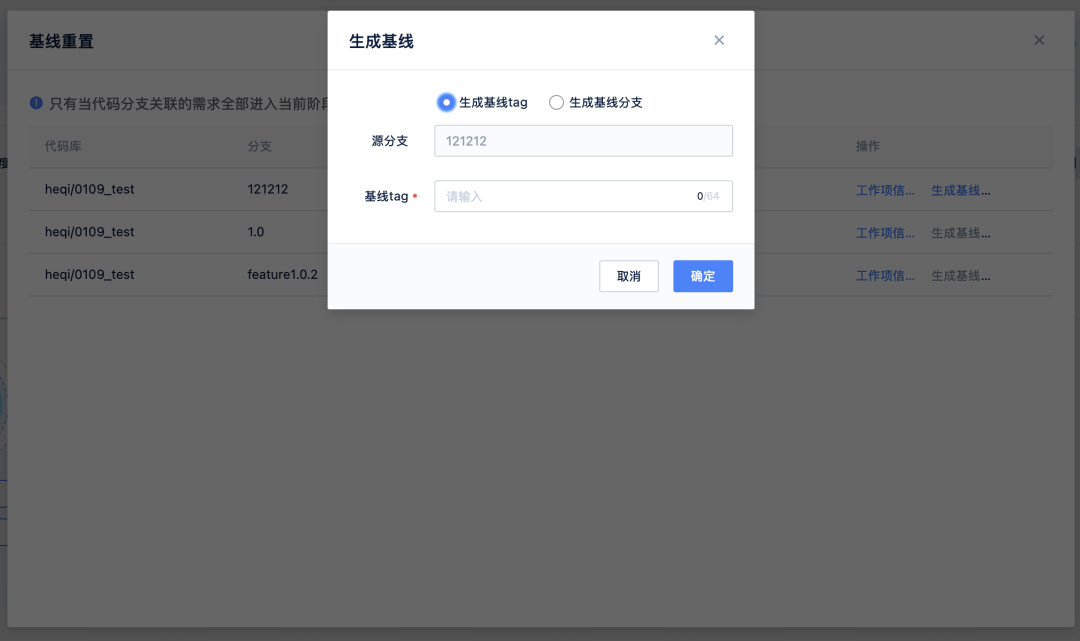This screenshot has height=641, width=1080.
Task: Select heqi/0109_test in the 121212 row
Action: [90, 189]
